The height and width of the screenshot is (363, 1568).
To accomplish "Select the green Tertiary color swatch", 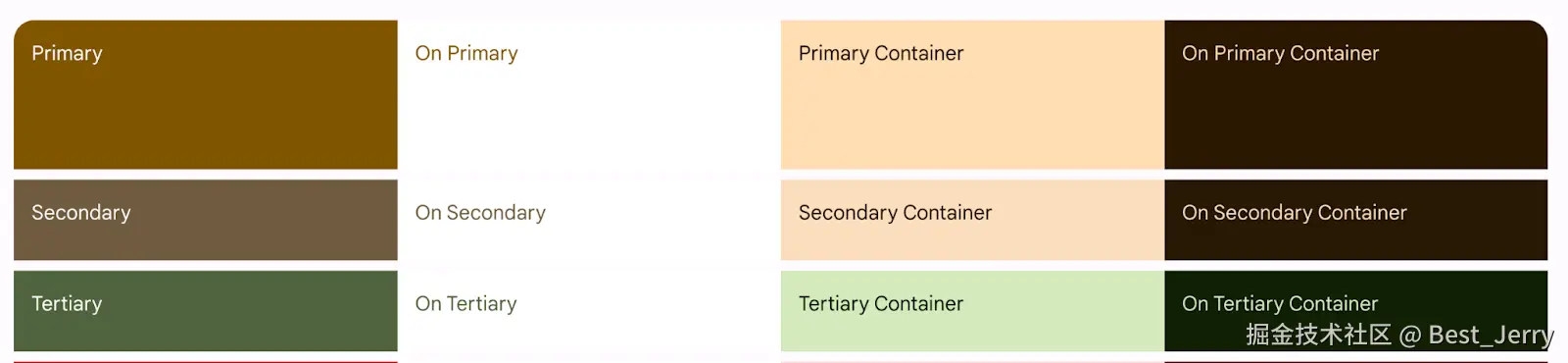I will coord(206,311).
